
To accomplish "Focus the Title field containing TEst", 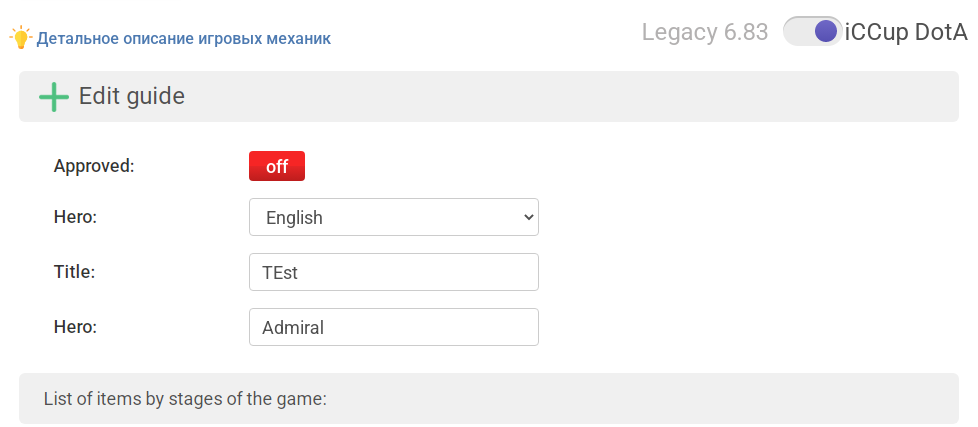I will (x=394, y=272).
